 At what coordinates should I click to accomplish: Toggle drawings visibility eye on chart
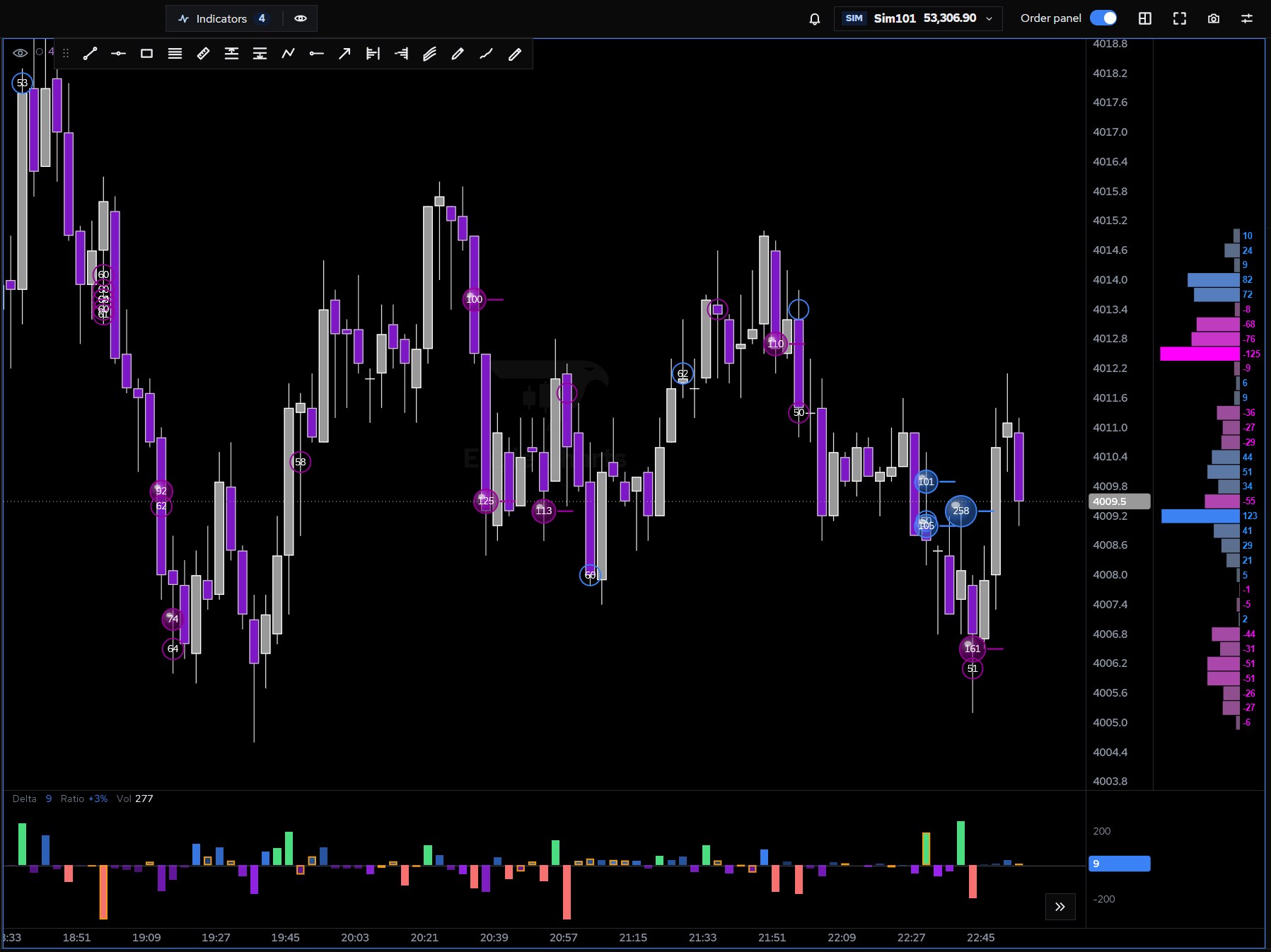click(21, 52)
